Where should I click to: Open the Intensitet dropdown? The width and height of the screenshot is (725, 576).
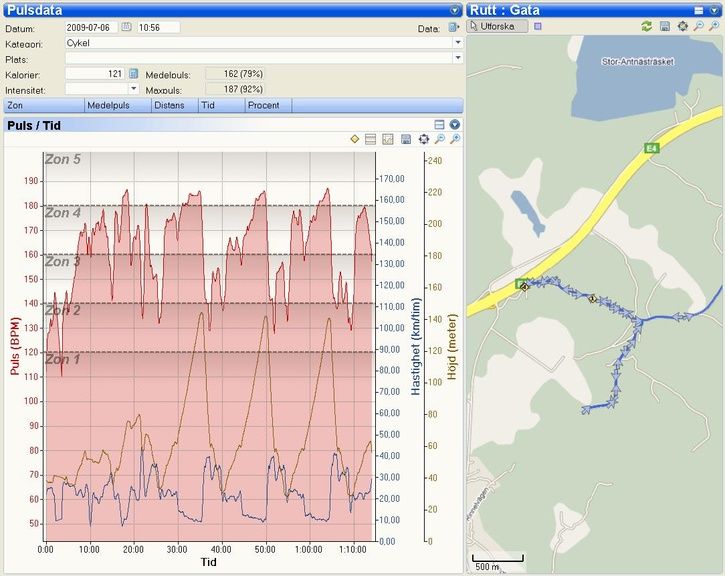point(135,89)
